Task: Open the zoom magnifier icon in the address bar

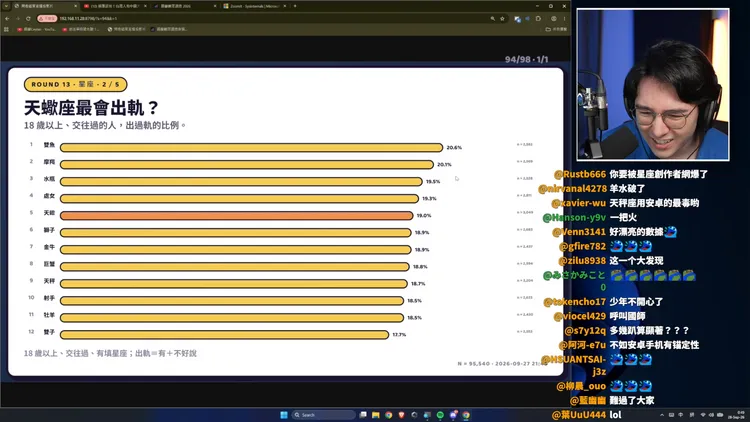Action: click(492, 19)
